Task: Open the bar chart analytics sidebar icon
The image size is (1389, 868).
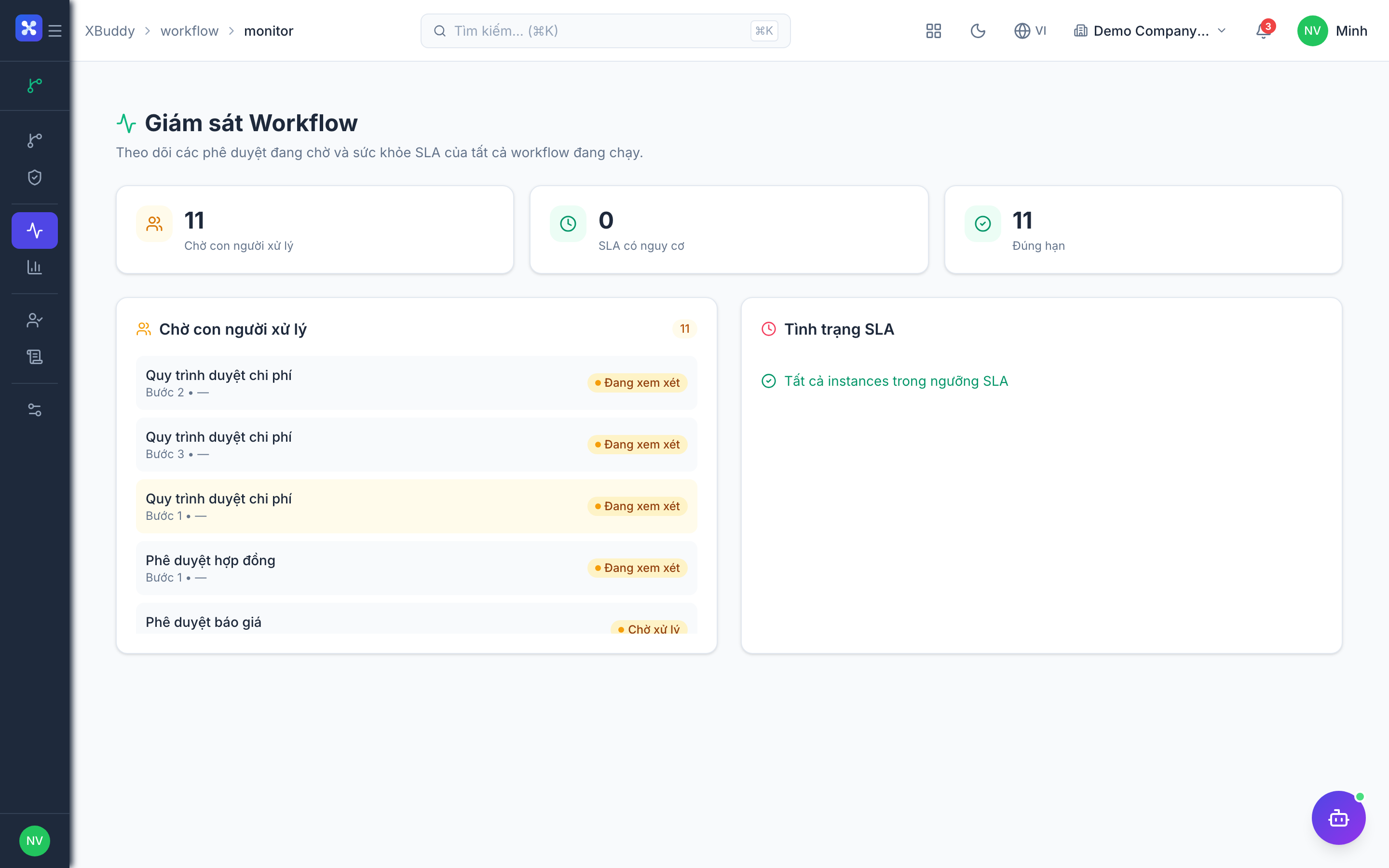Action: tap(34, 267)
